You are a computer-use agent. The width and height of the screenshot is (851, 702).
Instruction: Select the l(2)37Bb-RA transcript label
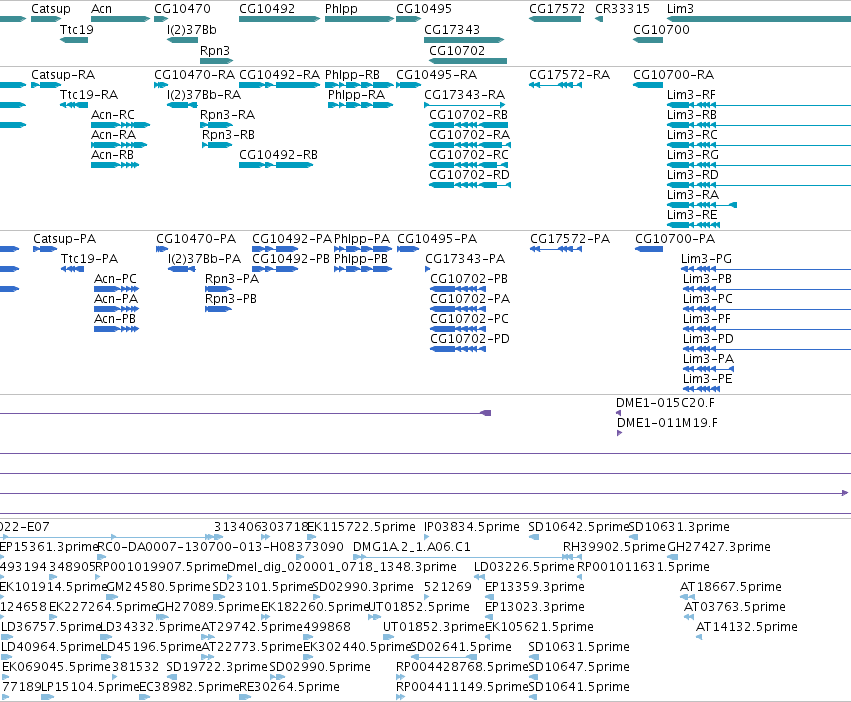click(x=204, y=94)
